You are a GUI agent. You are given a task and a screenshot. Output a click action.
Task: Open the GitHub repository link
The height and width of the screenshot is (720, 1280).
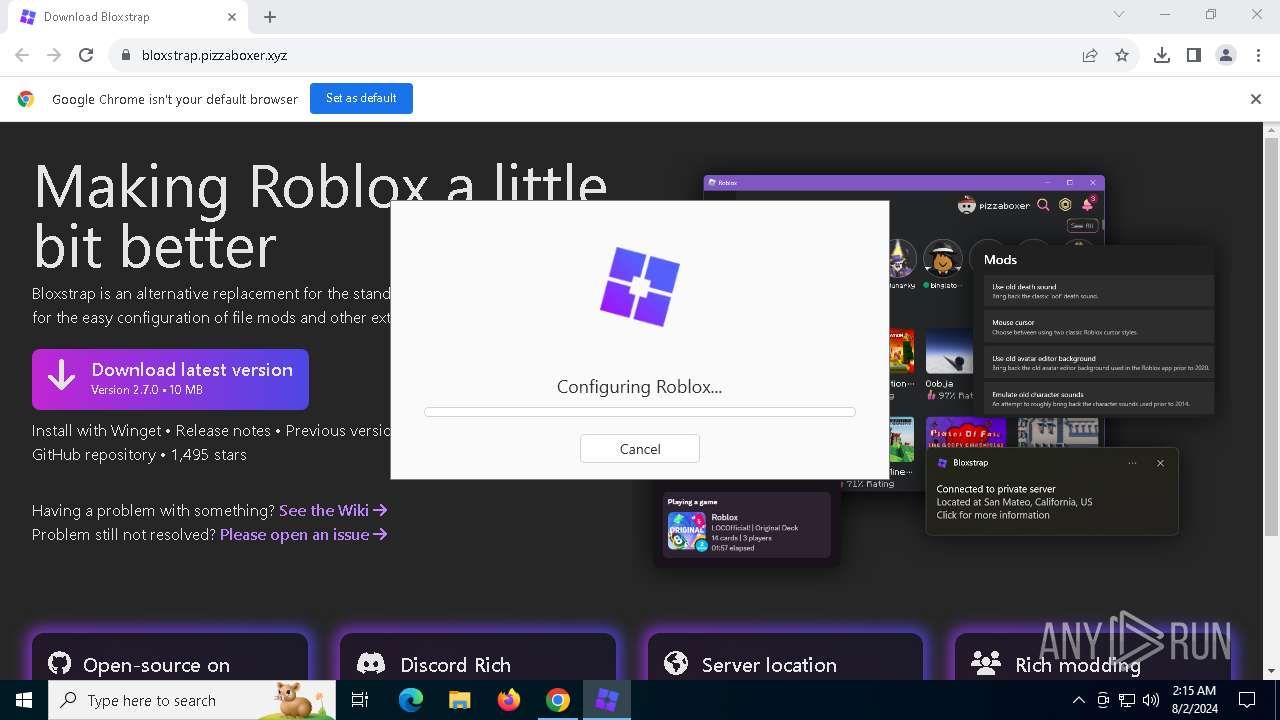[x=93, y=454]
